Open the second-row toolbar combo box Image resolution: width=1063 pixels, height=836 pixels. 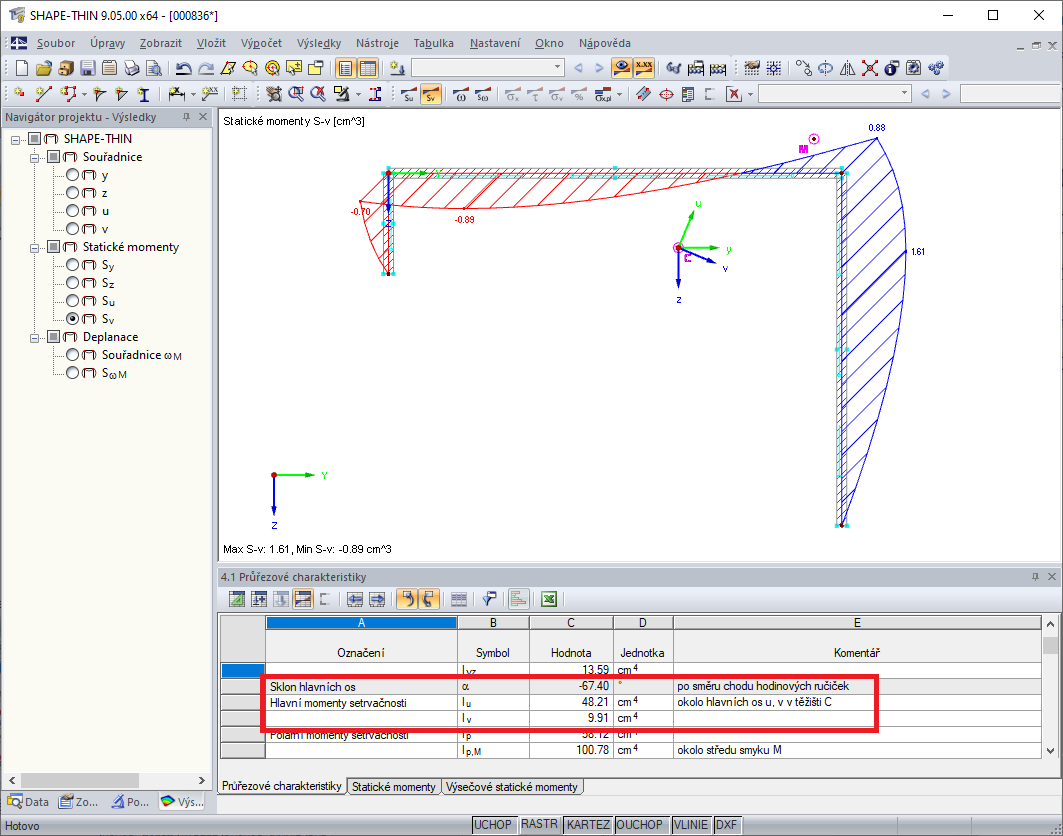coord(835,94)
